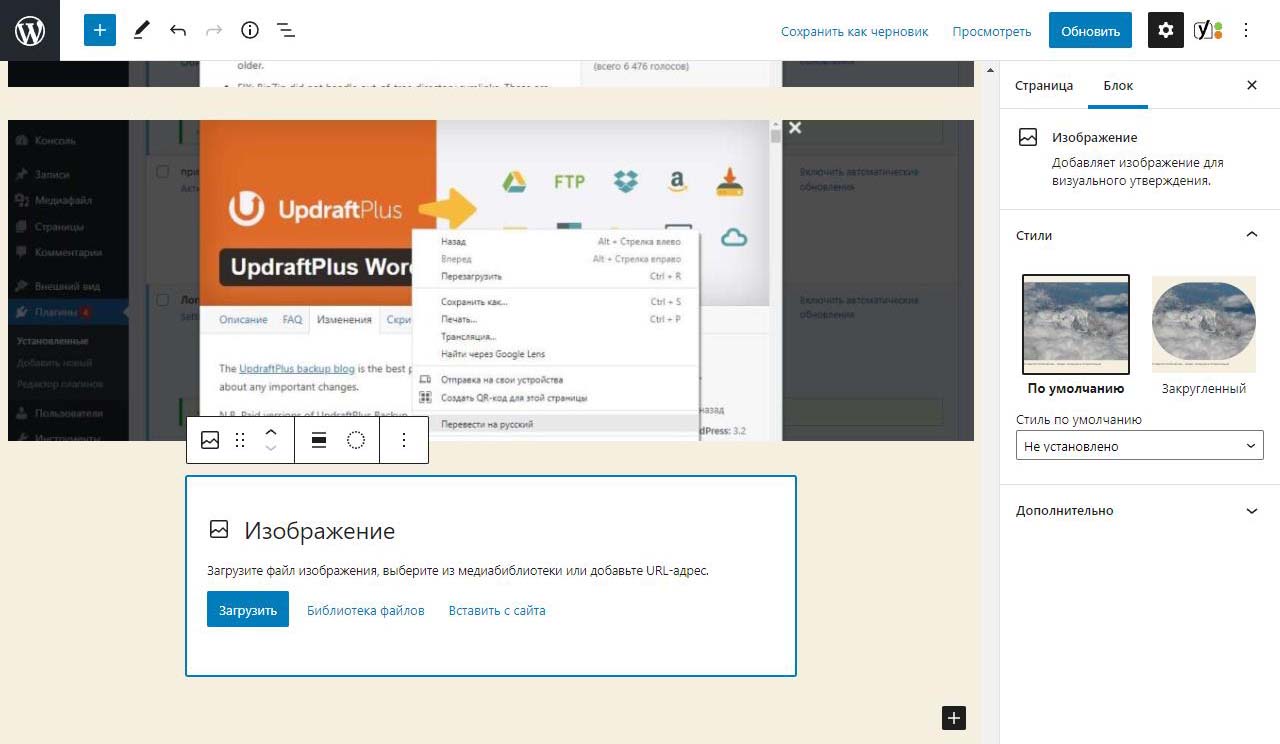This screenshot has height=744, width=1280.
Task: Toggle the settings gear sidebar
Action: click(1165, 30)
